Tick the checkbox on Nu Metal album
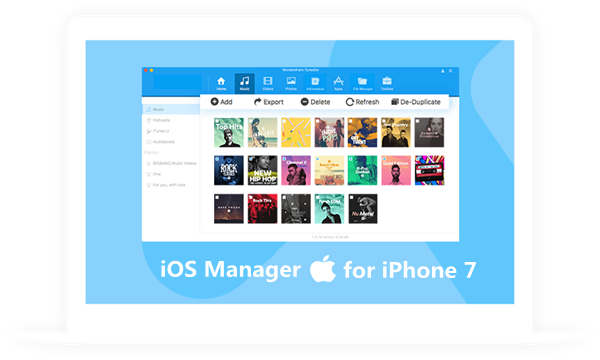 click(351, 197)
